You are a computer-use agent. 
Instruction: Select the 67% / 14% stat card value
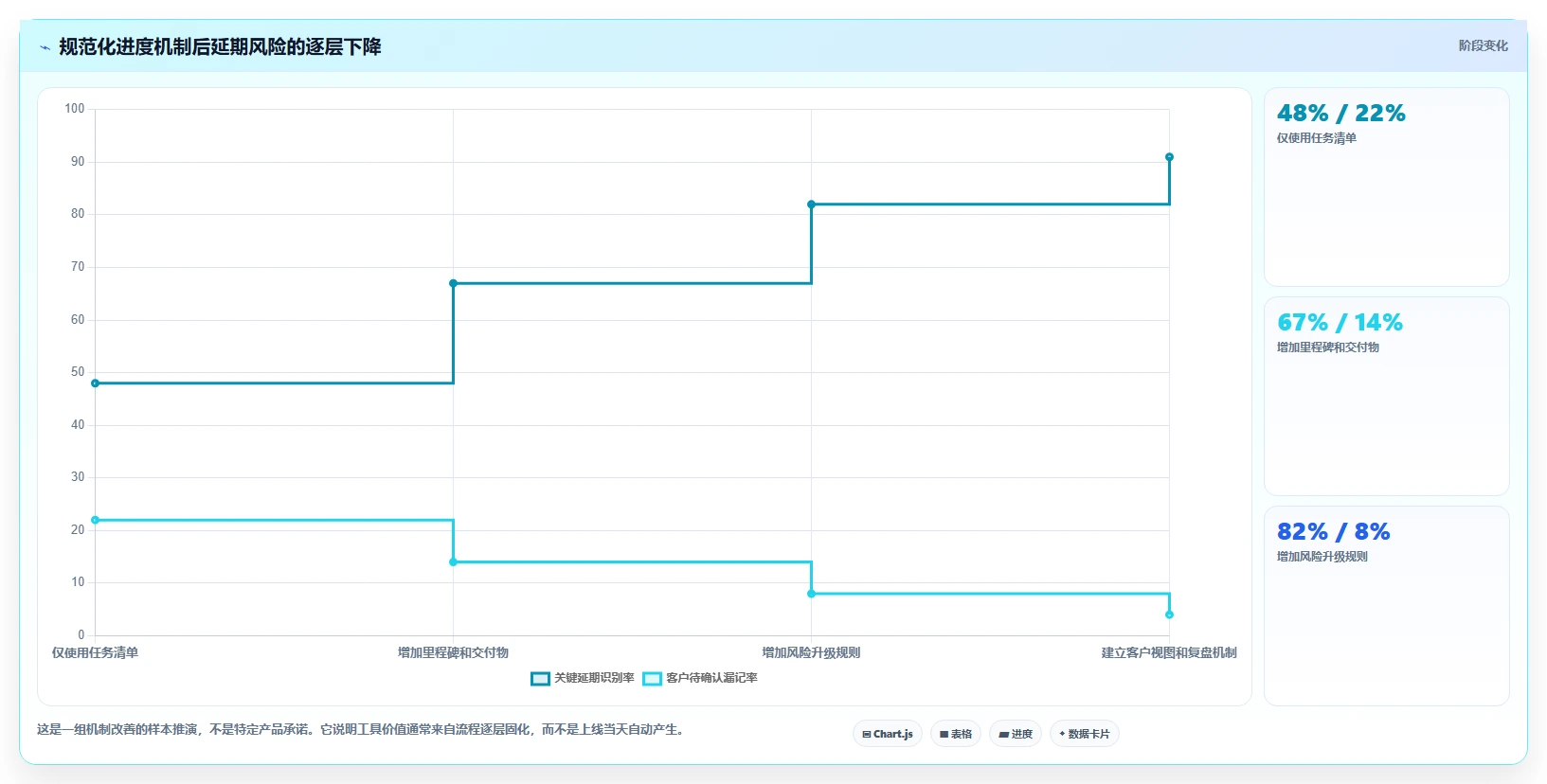(x=1340, y=323)
